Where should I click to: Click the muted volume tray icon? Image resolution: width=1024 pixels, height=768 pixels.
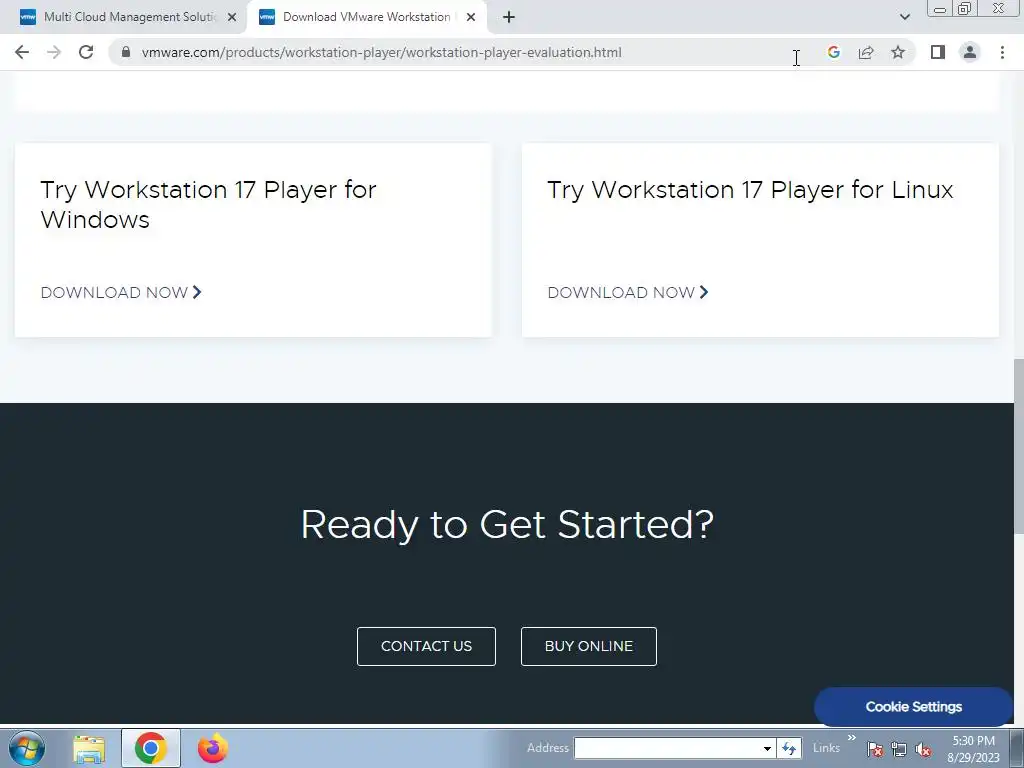(923, 750)
